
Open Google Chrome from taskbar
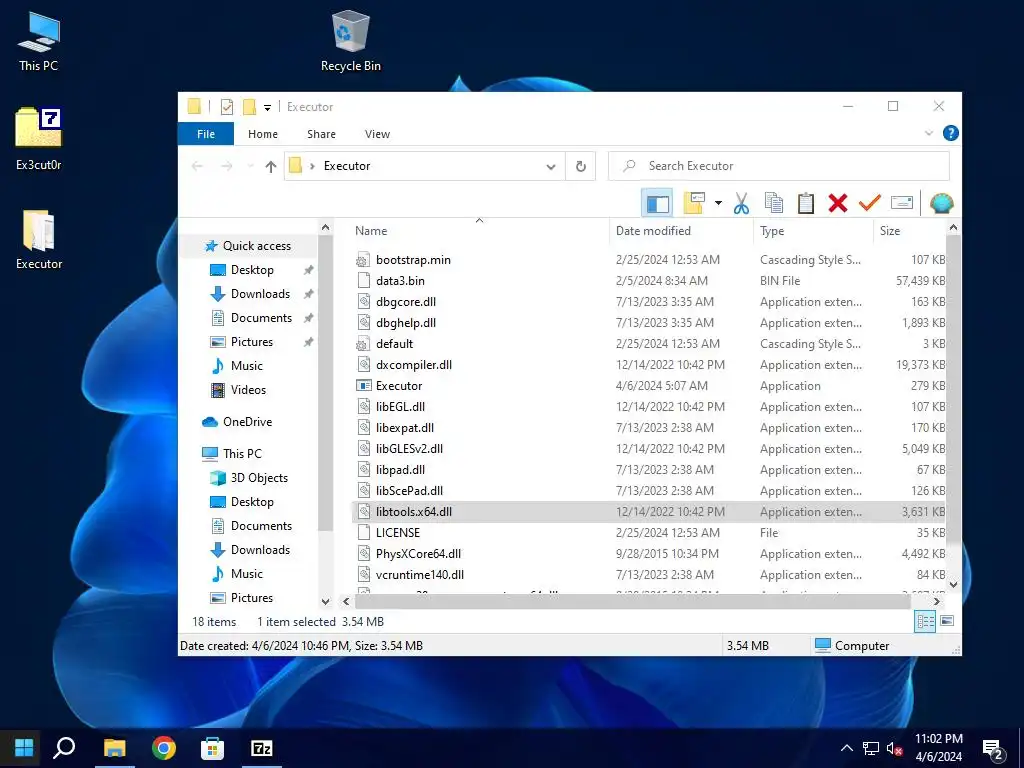point(163,748)
